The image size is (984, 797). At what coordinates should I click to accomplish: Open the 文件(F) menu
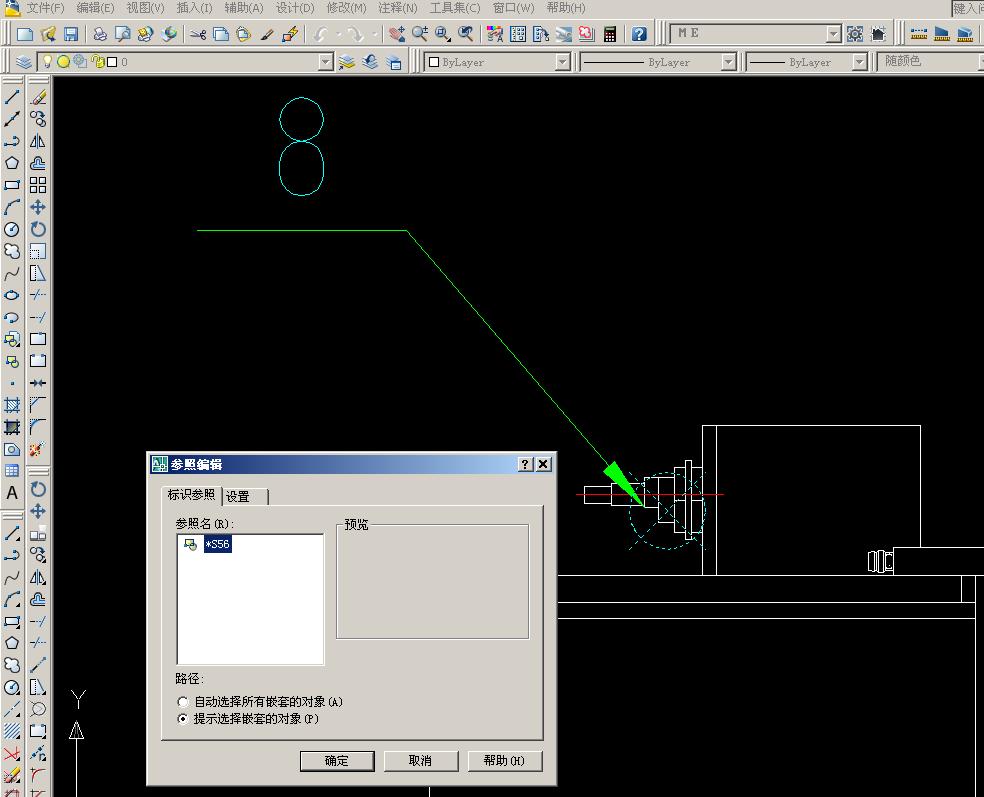[x=45, y=8]
